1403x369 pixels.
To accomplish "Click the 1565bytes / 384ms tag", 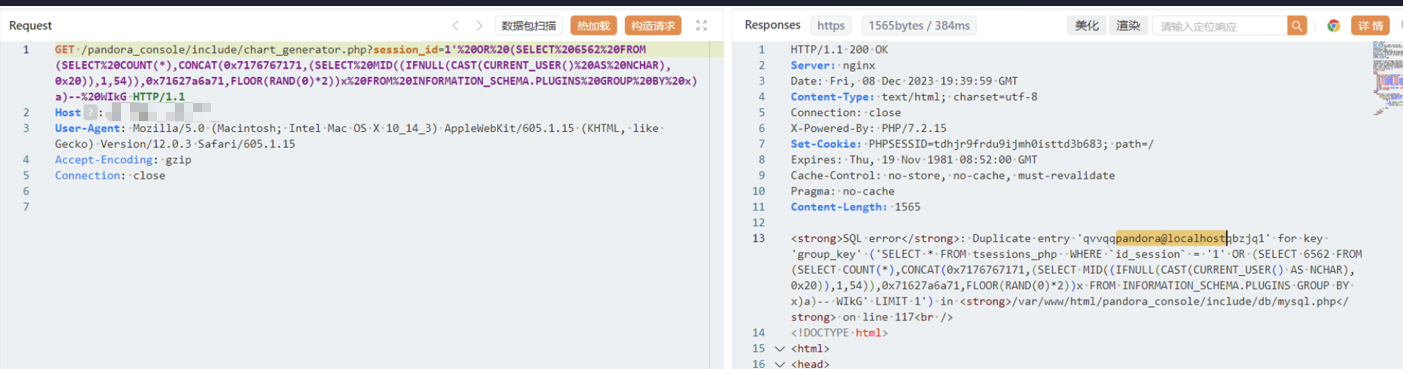I will point(918,25).
